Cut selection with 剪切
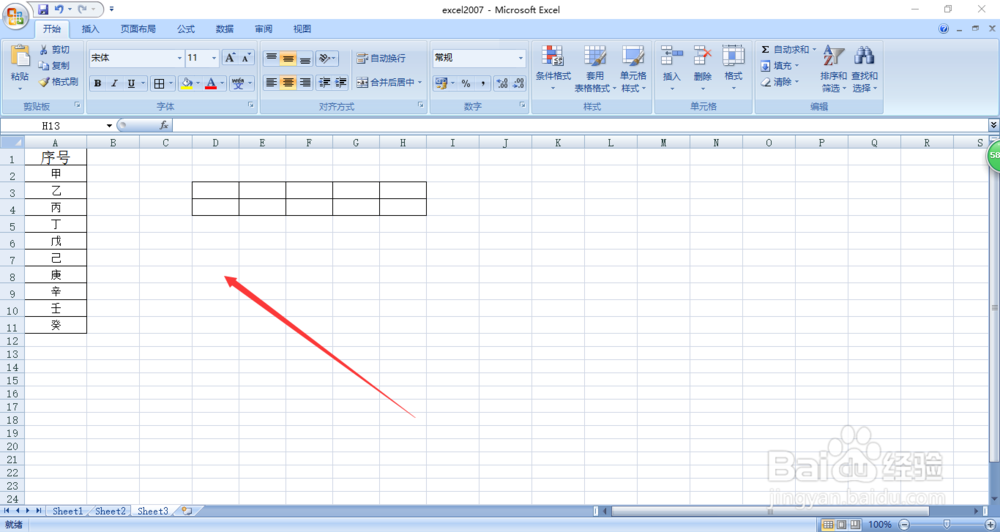Image resolution: width=1000 pixels, height=532 pixels. [54, 50]
